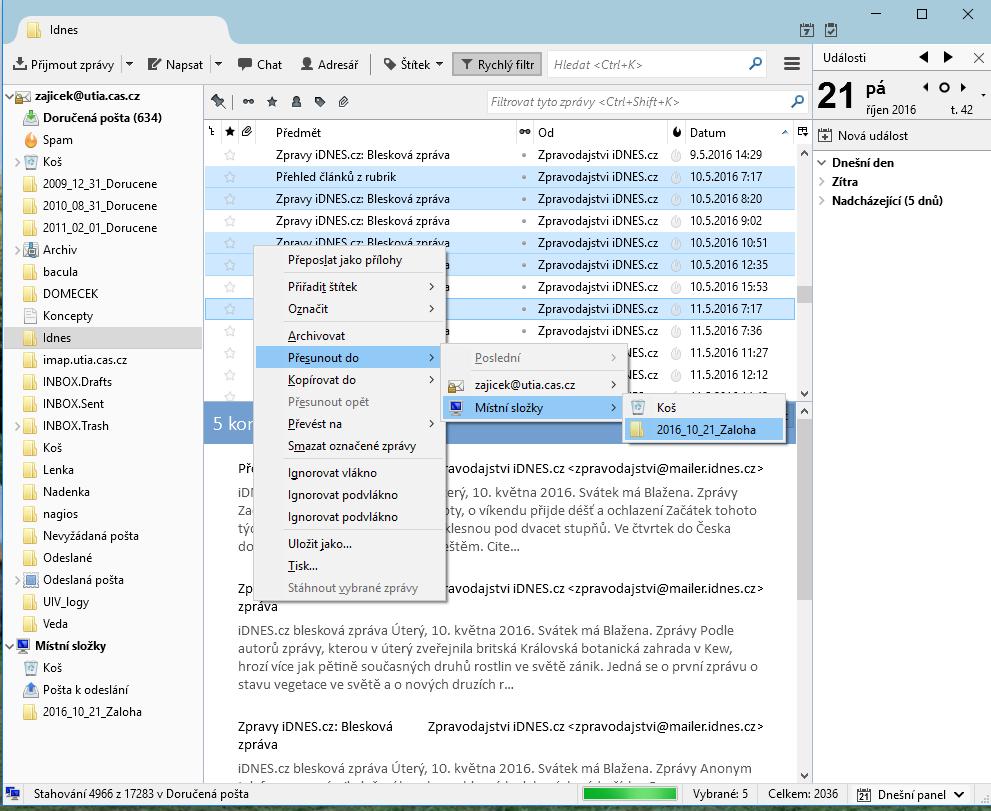The width and height of the screenshot is (991, 811).
Task: Star the message dated 9.5.2016 14:29
Action: click(230, 155)
